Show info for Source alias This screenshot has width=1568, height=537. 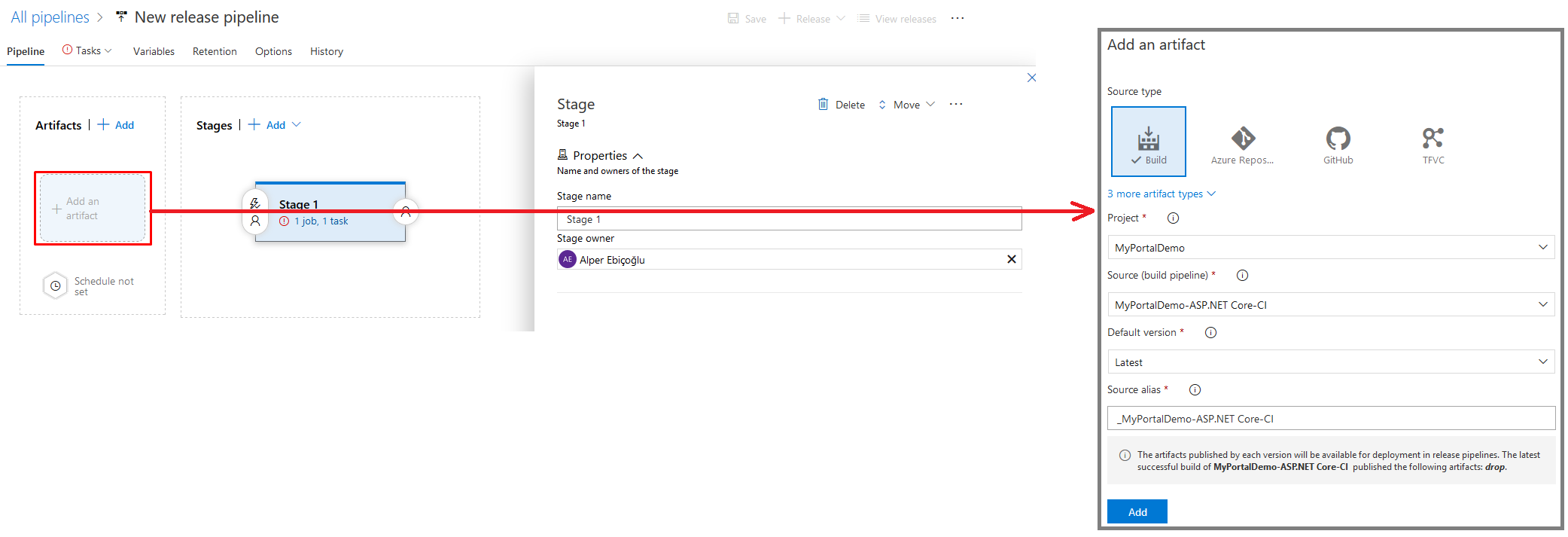coord(1195,390)
